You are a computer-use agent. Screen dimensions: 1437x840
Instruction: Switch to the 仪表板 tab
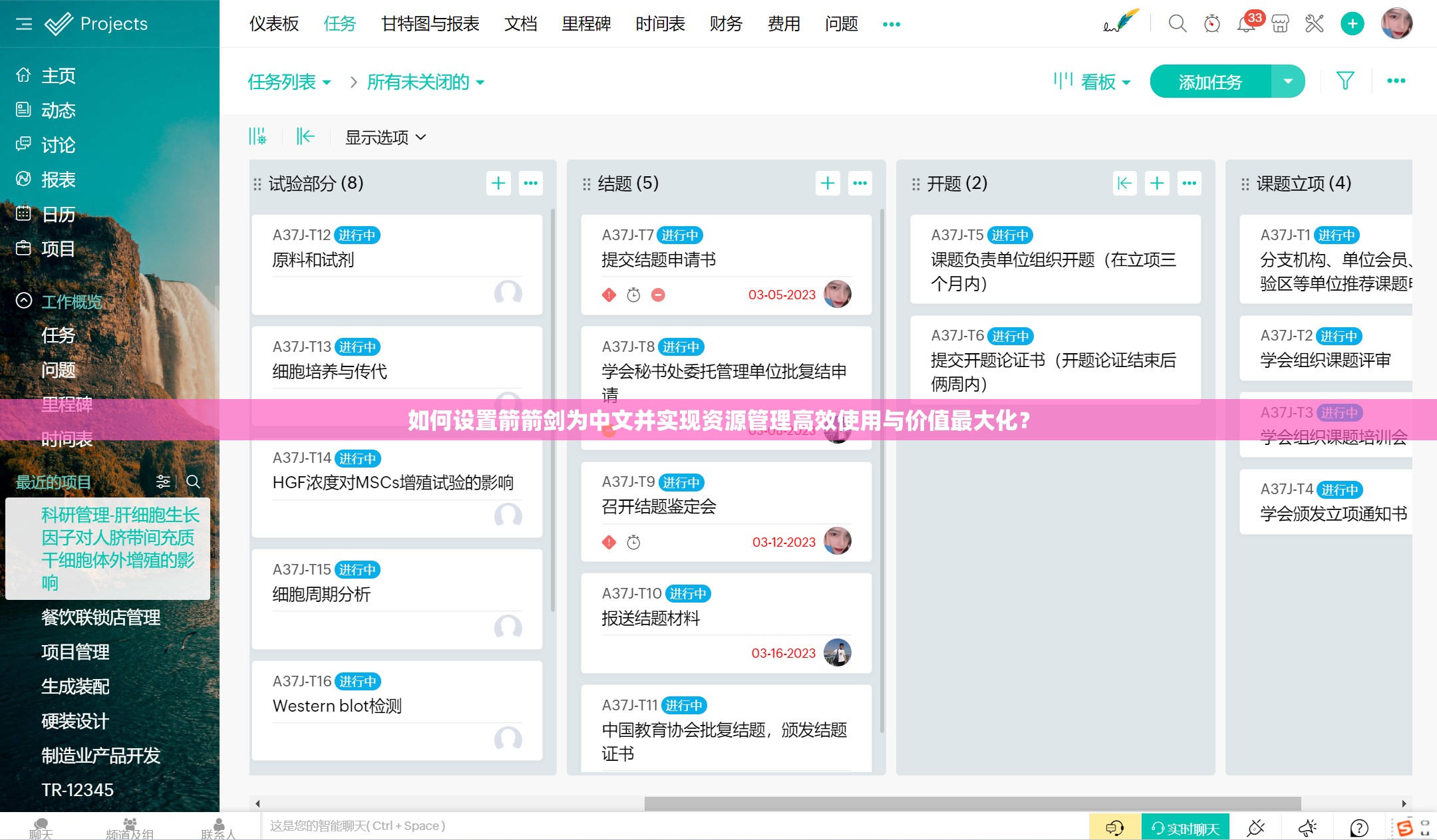click(274, 24)
